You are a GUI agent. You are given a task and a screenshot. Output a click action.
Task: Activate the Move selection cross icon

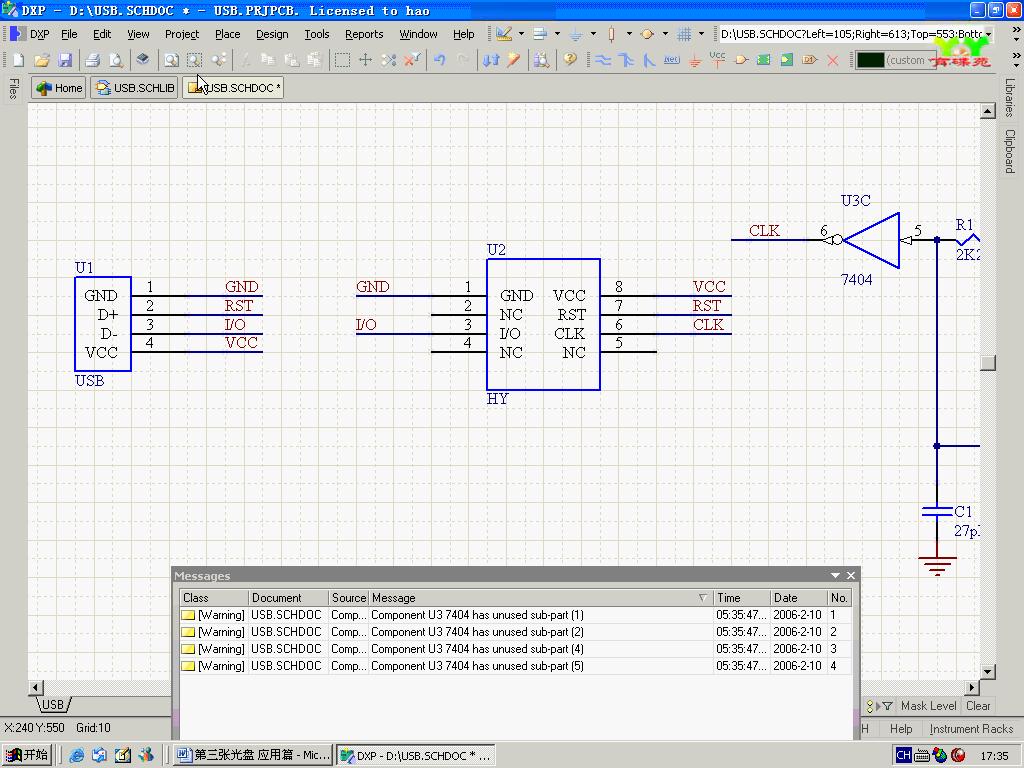tap(366, 60)
